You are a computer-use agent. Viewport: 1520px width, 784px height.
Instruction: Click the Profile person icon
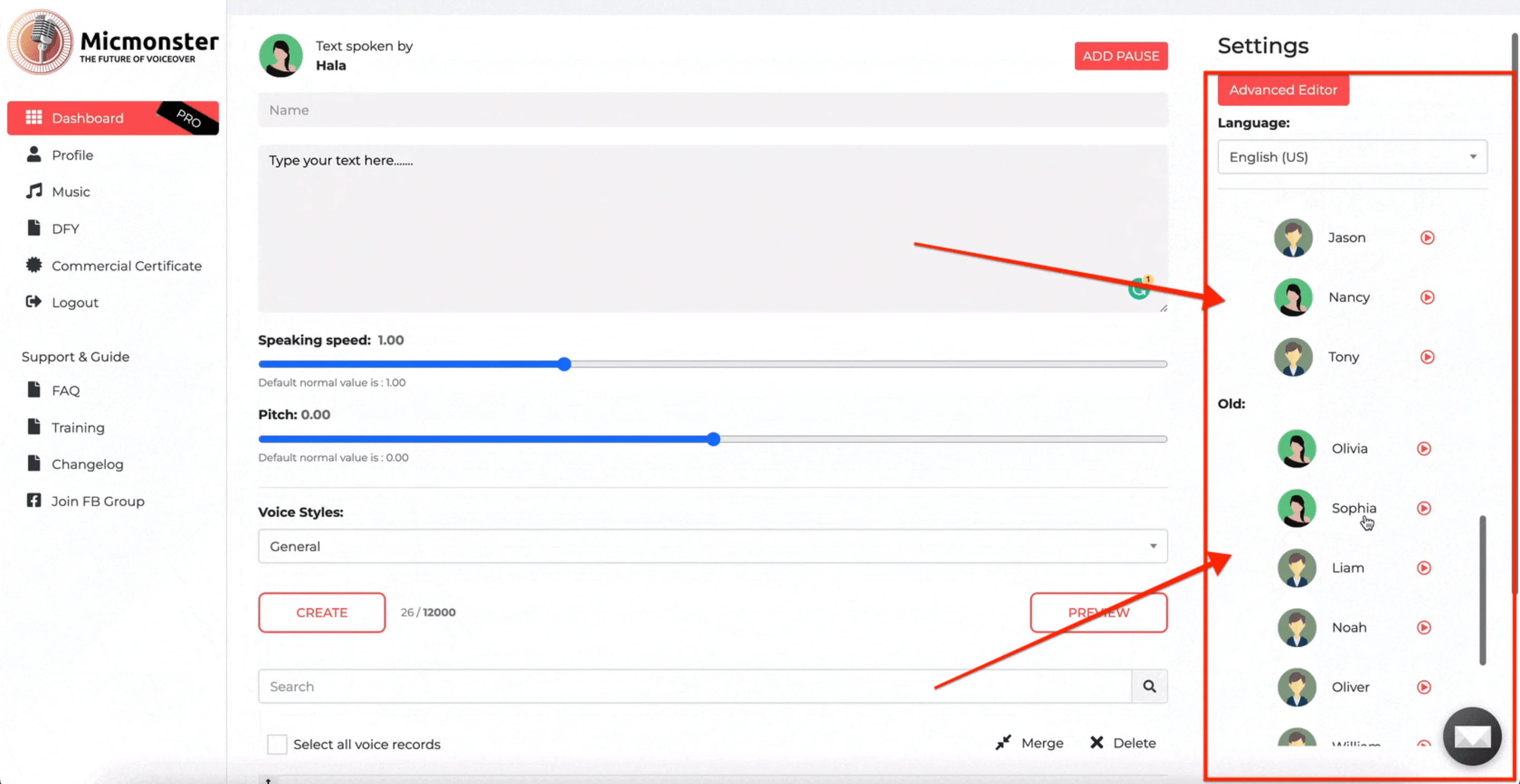[34, 154]
